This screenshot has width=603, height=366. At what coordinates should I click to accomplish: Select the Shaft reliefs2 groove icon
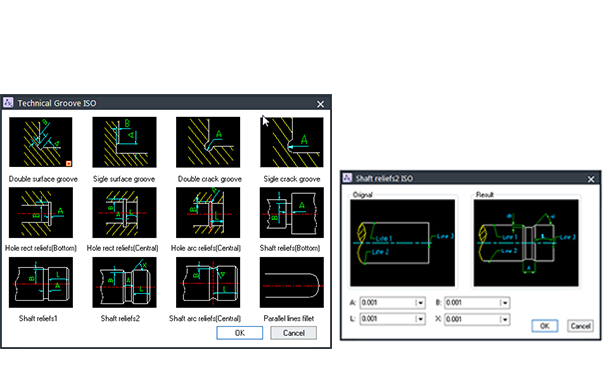point(124,283)
